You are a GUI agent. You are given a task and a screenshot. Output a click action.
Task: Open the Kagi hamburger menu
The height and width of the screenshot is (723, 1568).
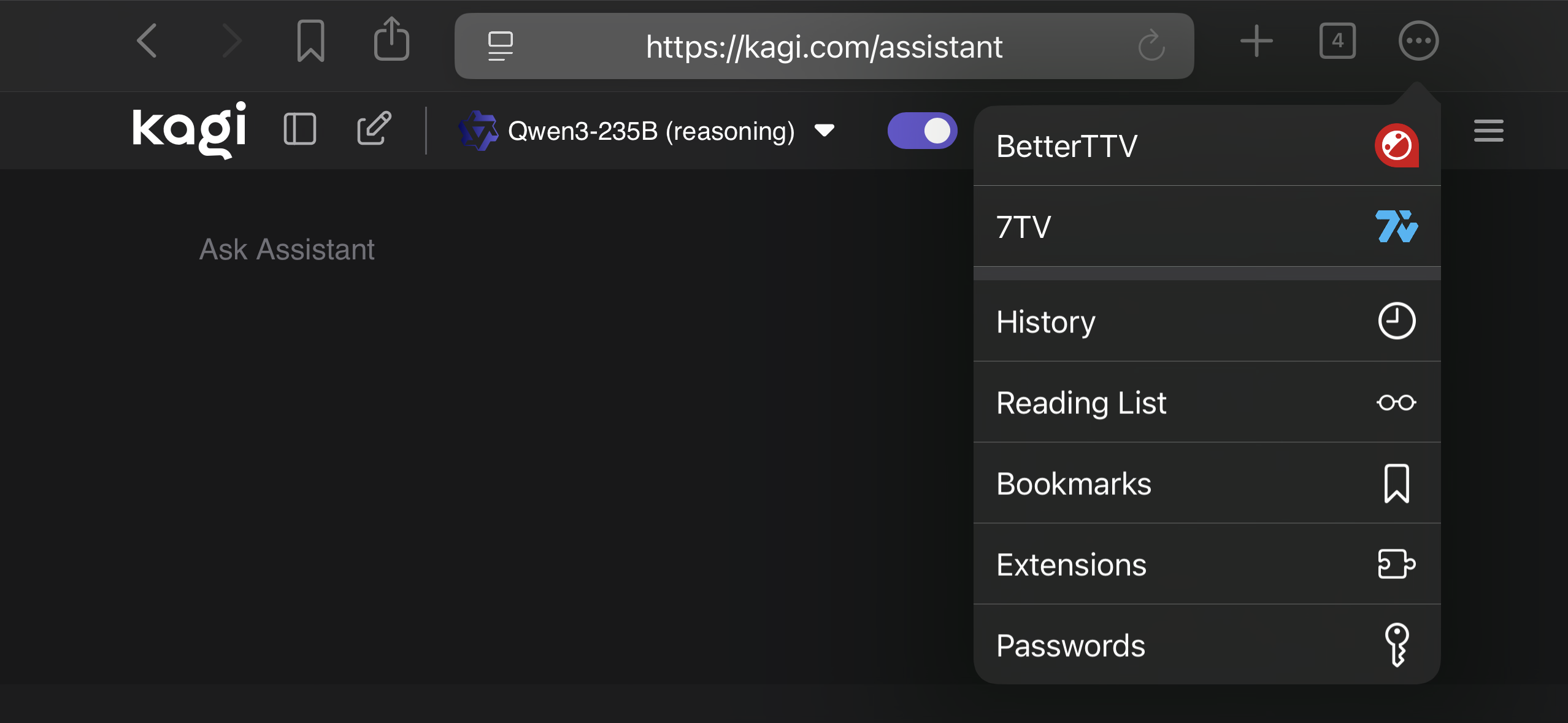coord(1488,131)
